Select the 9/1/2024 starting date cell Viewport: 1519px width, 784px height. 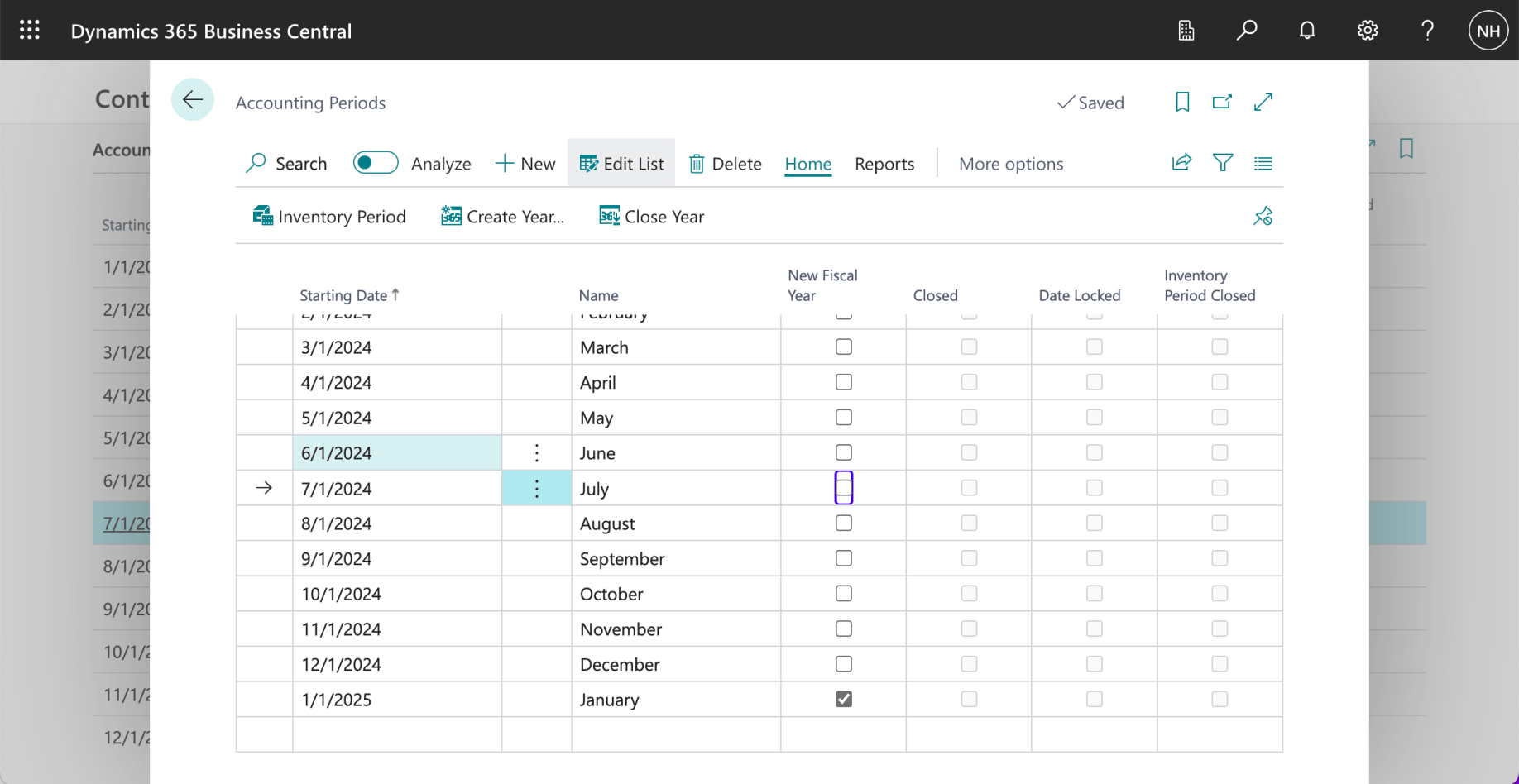click(397, 559)
